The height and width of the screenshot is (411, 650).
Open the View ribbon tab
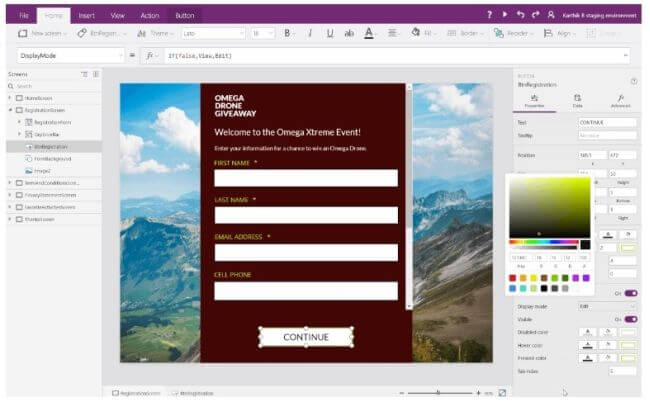(x=118, y=16)
